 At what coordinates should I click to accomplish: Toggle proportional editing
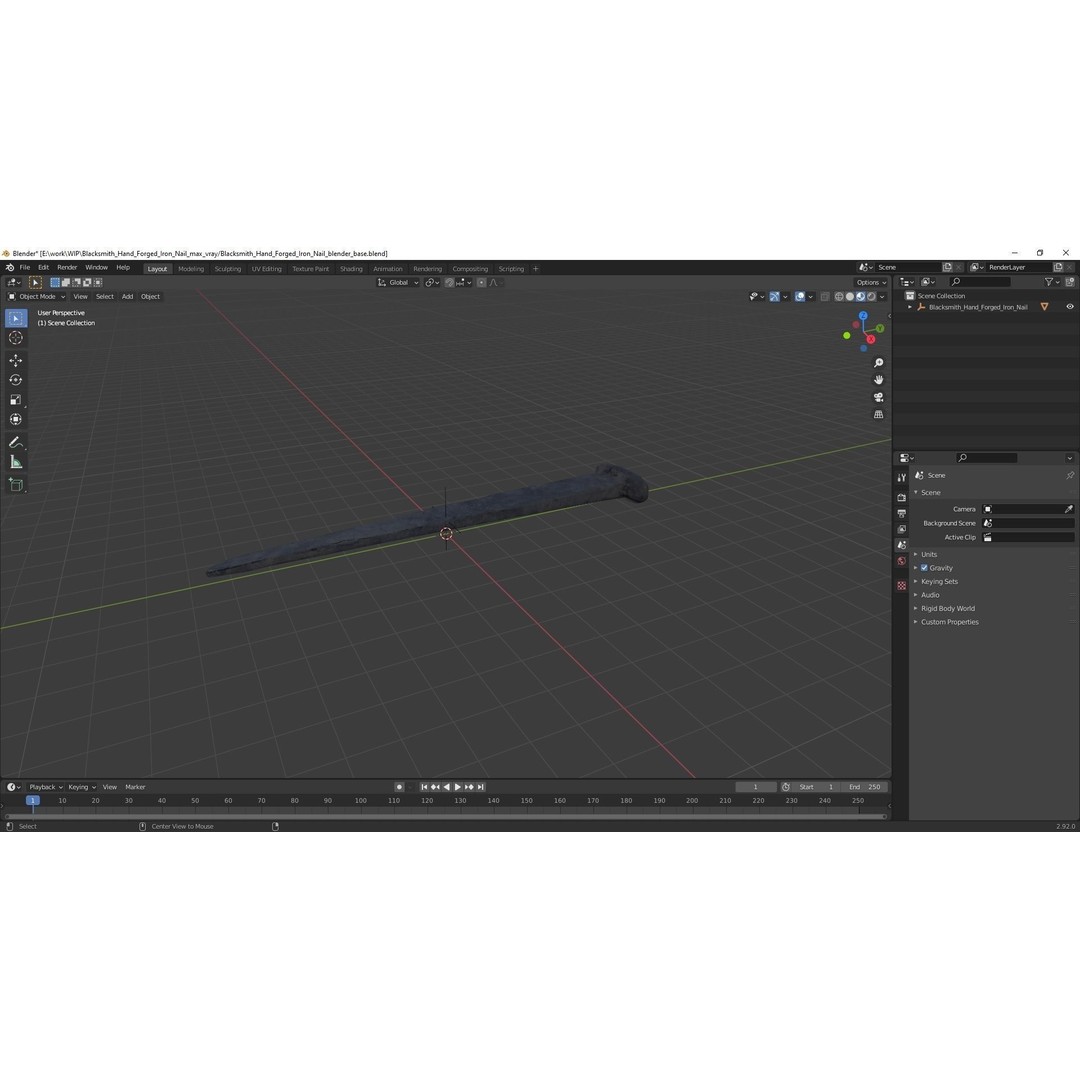click(481, 282)
